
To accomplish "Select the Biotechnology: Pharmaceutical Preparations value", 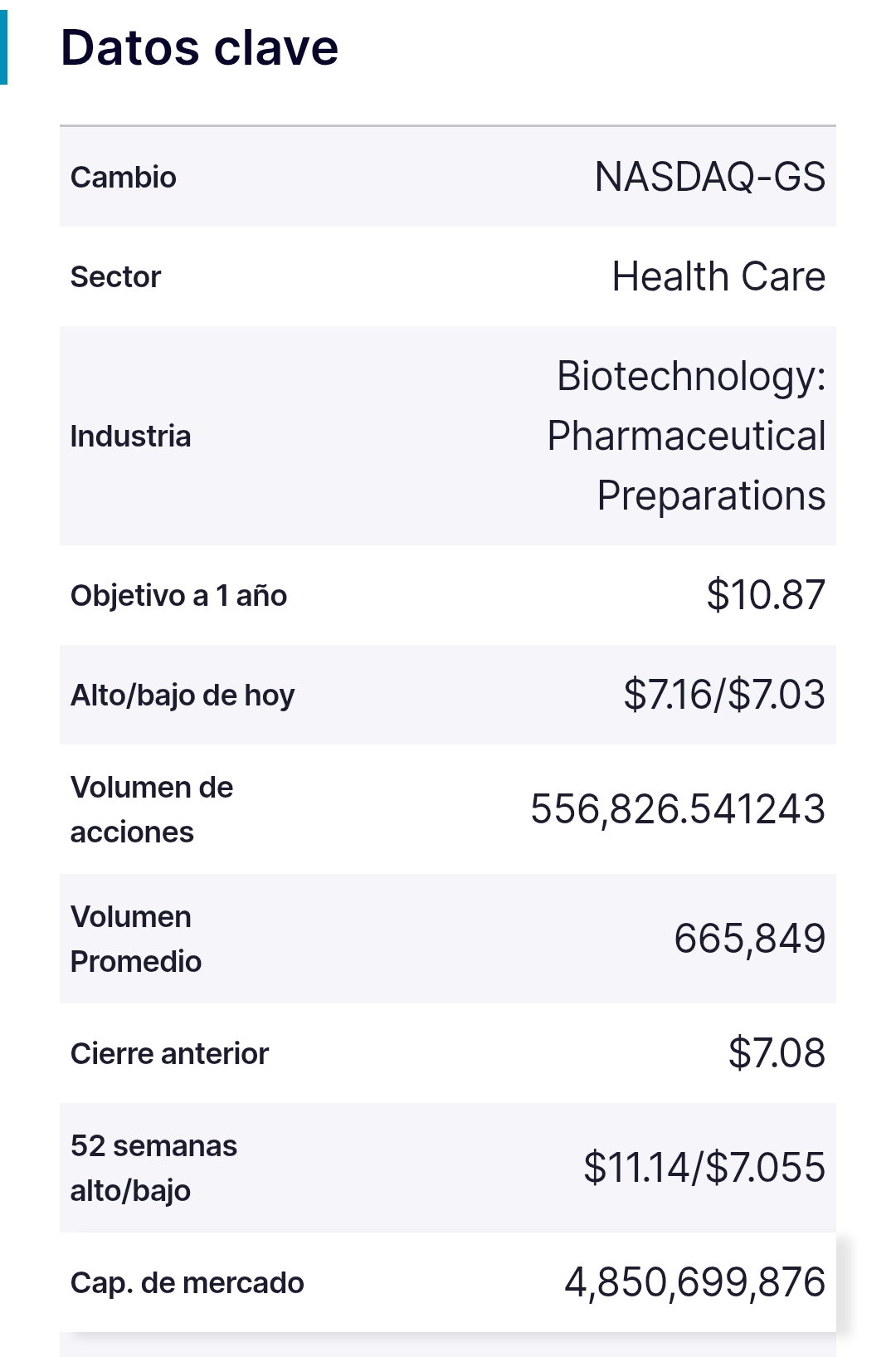I will (x=686, y=436).
